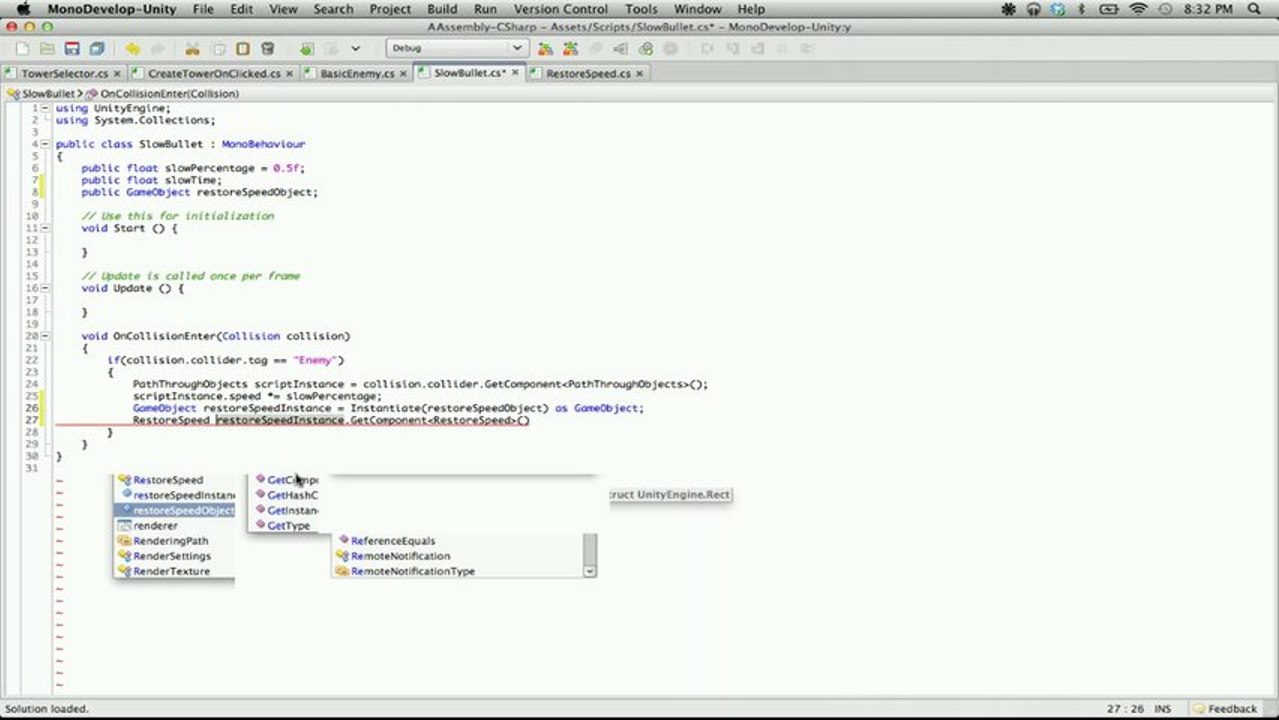Click the Paste clipboard toolbar icon

[243, 48]
